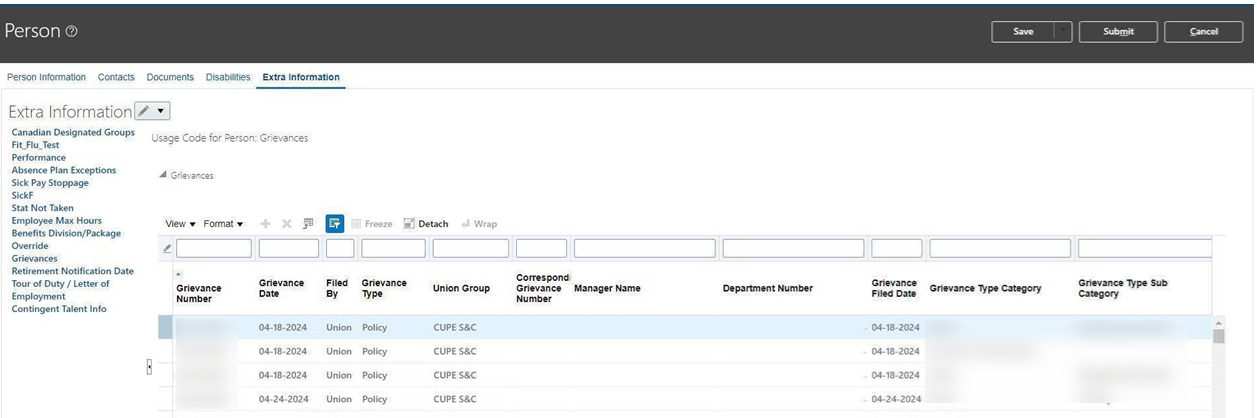Open the Override link
The height and width of the screenshot is (418, 1257).
point(30,246)
